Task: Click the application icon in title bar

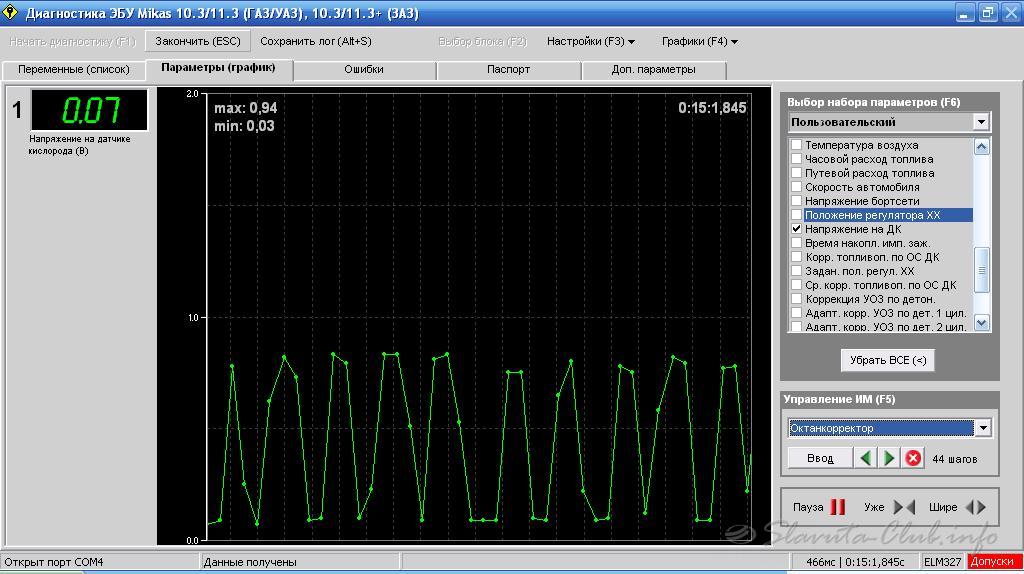Action: (x=10, y=12)
